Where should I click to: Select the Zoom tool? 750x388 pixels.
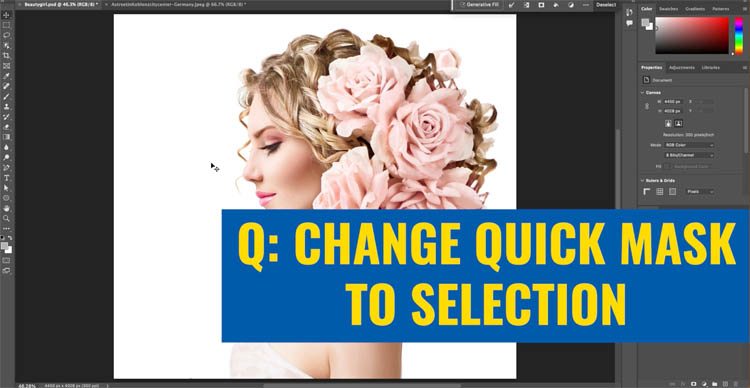coord(7,218)
